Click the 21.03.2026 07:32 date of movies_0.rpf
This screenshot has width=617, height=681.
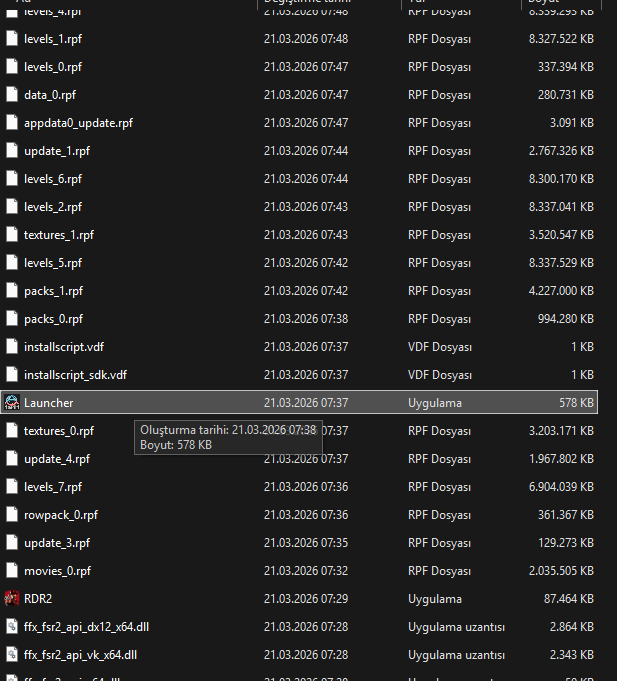click(306, 571)
